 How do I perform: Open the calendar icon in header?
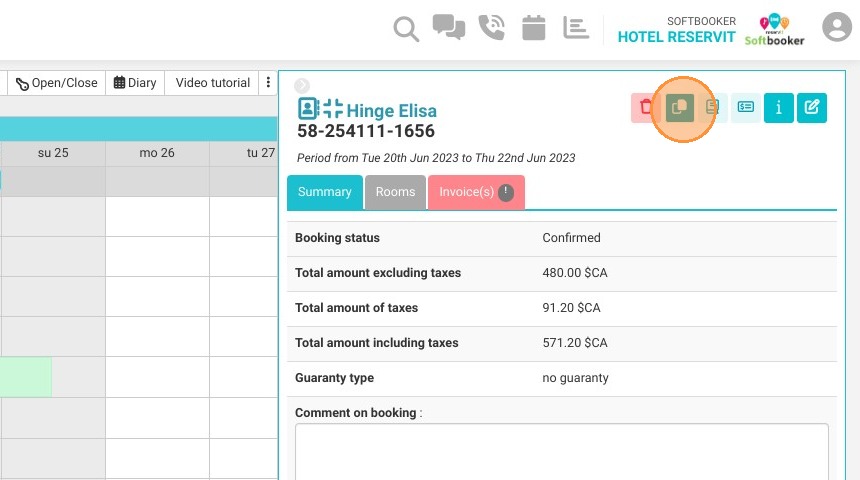(534, 27)
